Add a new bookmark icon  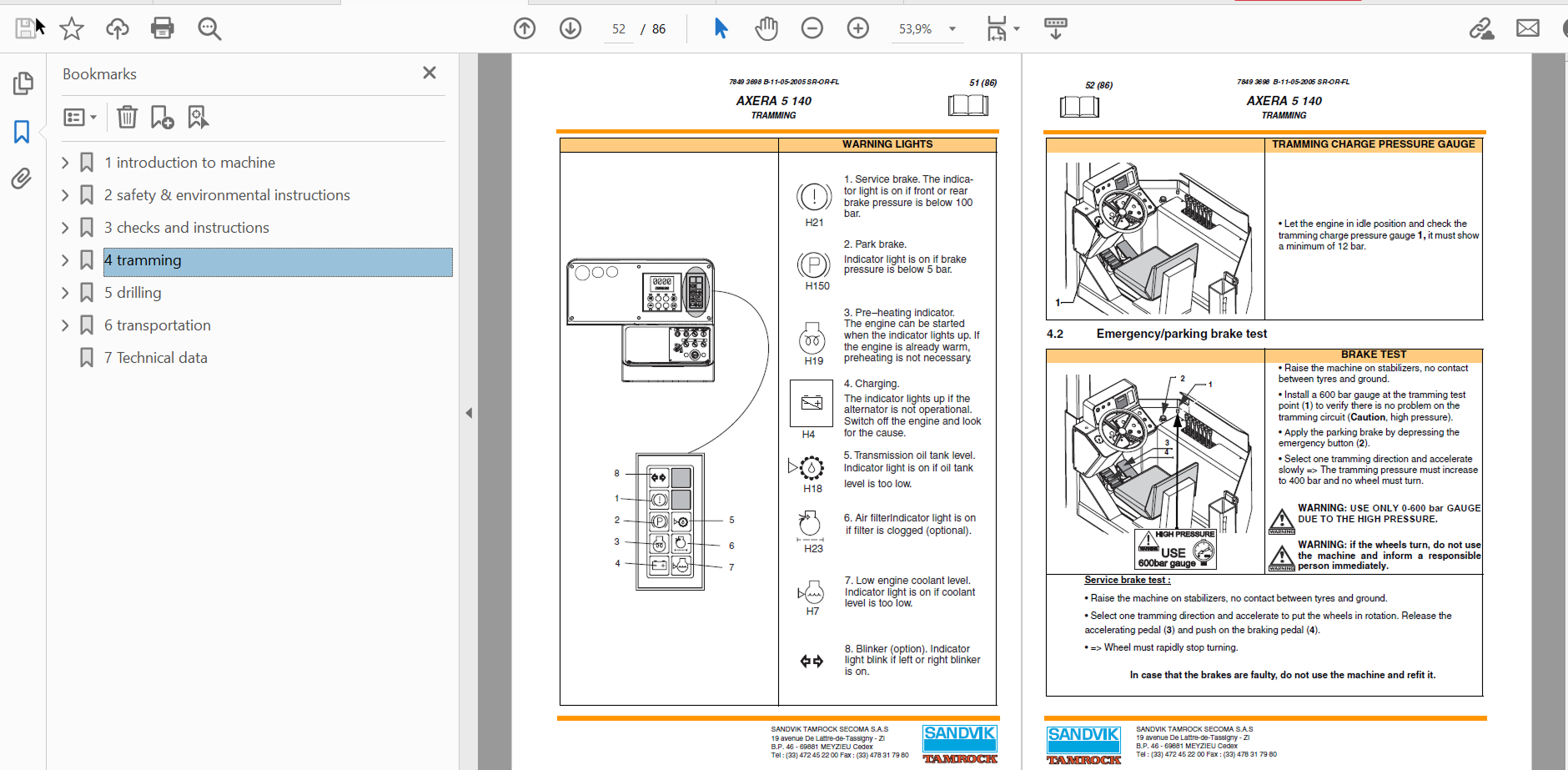162,118
